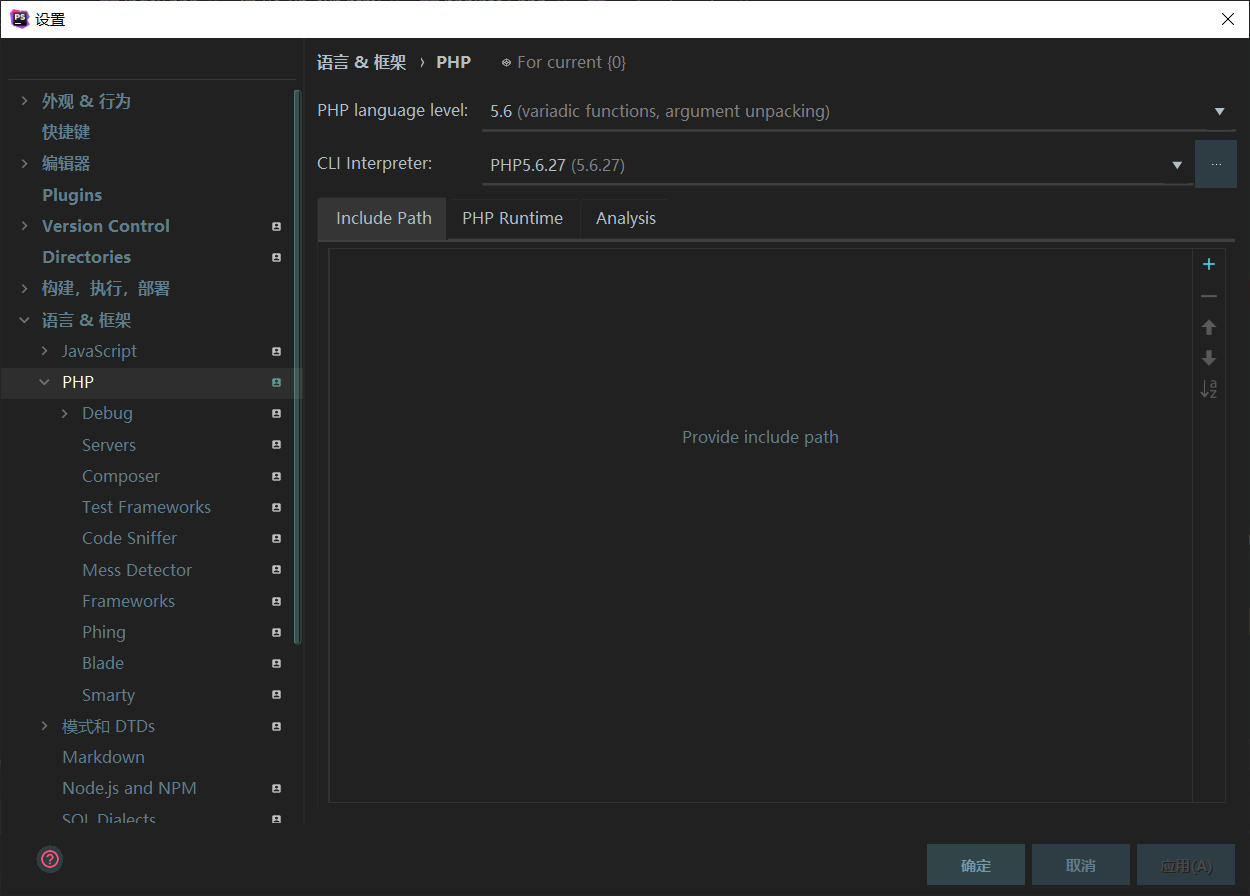The width and height of the screenshot is (1250, 896).
Task: Click project-level icon next to Composer
Action: 276,477
